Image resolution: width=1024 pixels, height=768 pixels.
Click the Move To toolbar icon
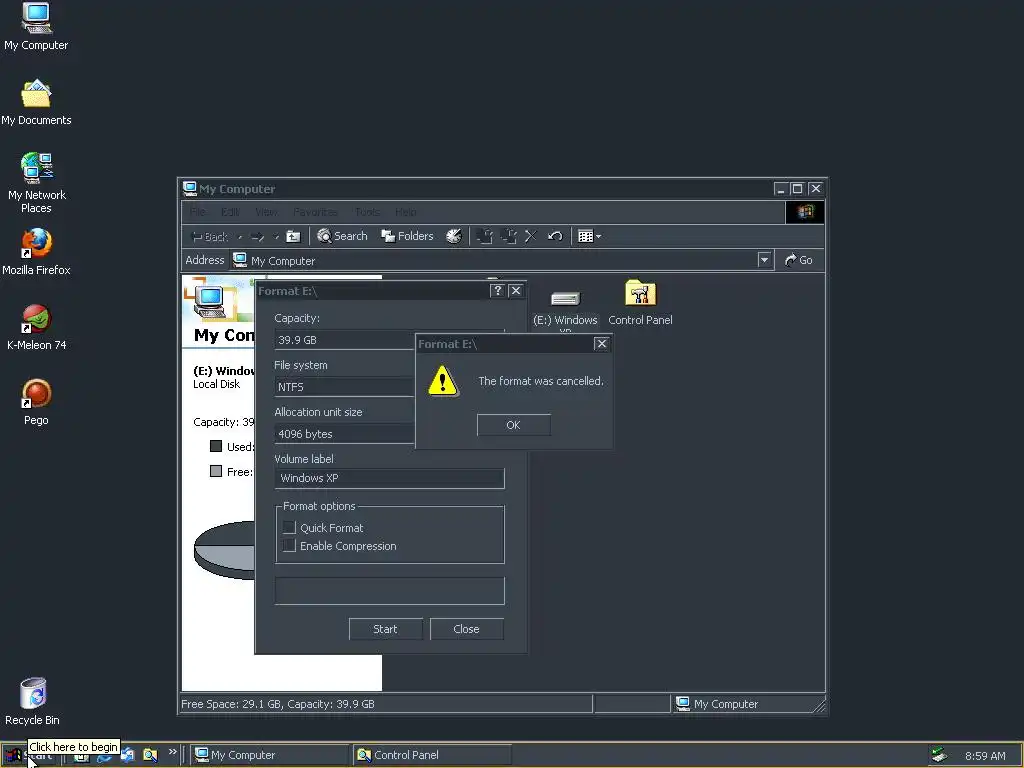pos(485,236)
